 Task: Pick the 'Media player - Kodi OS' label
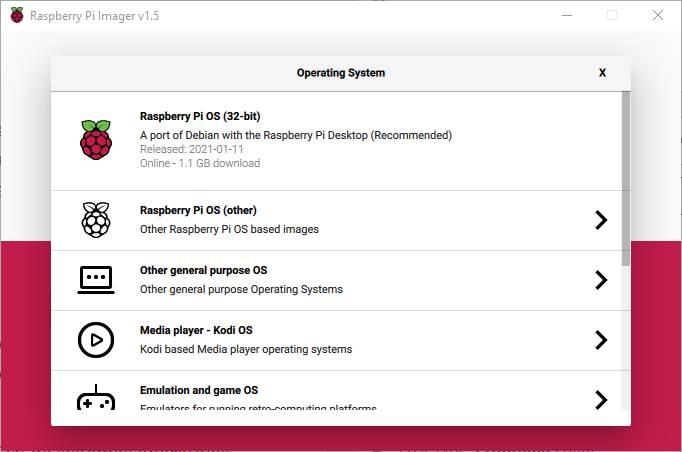click(x=196, y=330)
